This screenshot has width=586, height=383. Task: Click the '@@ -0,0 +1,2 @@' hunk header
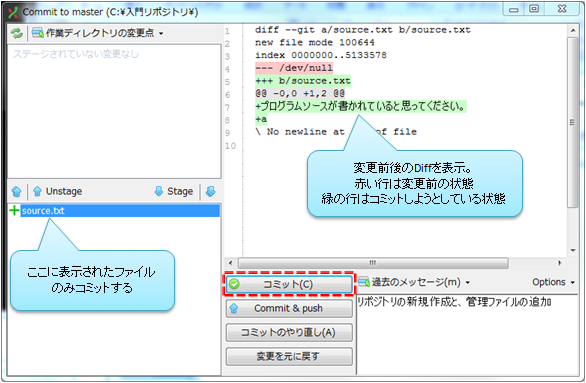(x=300, y=93)
